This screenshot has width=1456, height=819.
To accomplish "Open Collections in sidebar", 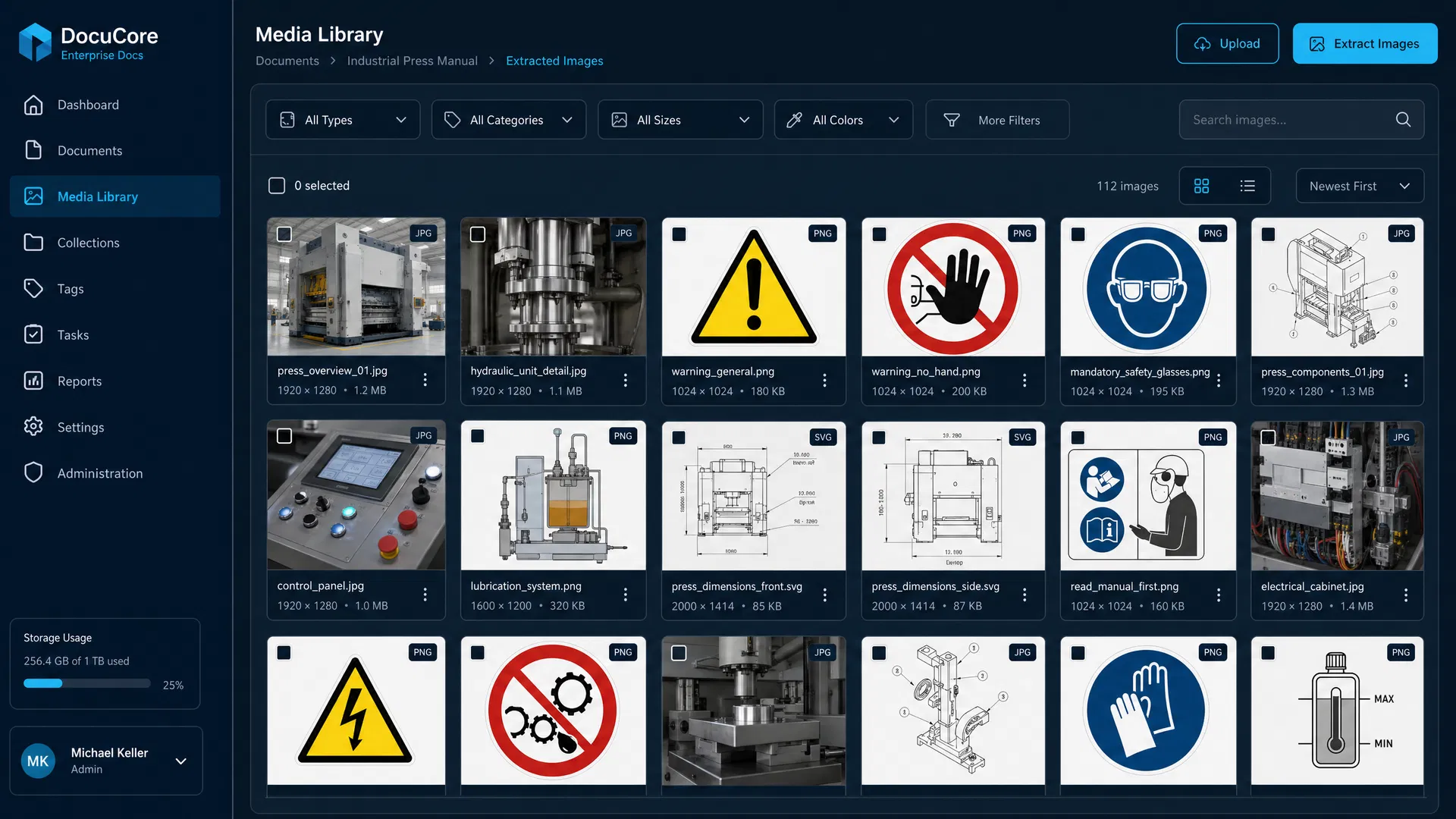I will 115,243.
